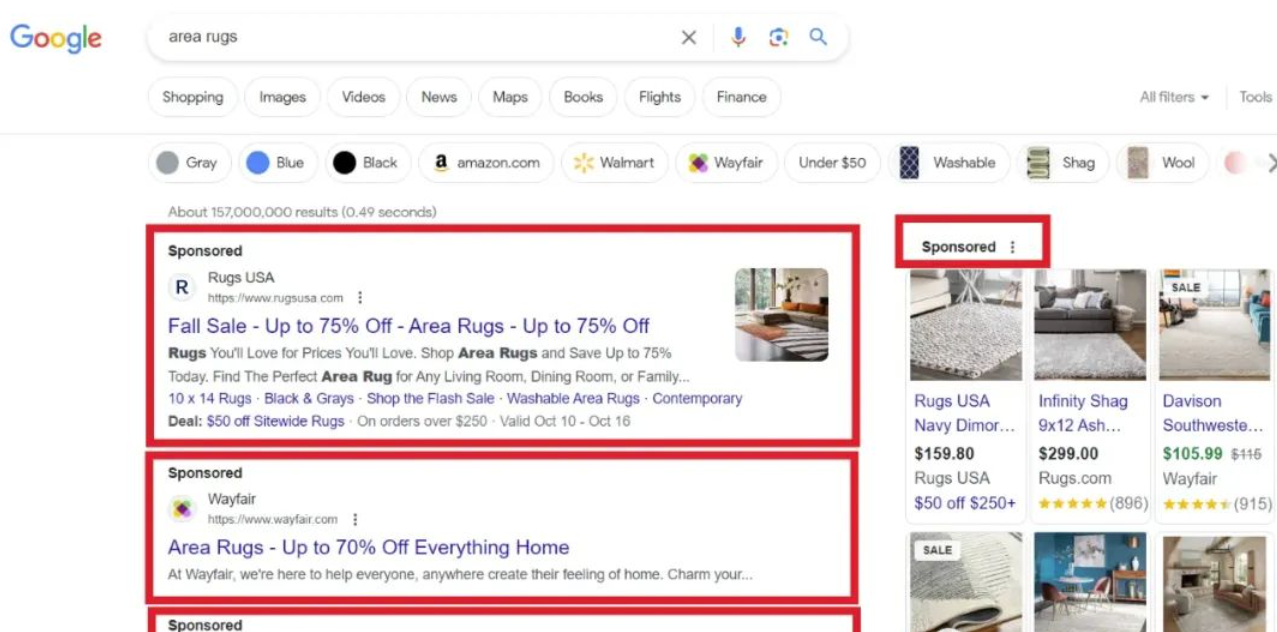Filter results by amazon.com chip
Image resolution: width=1277 pixels, height=632 pixels.
[x=485, y=163]
